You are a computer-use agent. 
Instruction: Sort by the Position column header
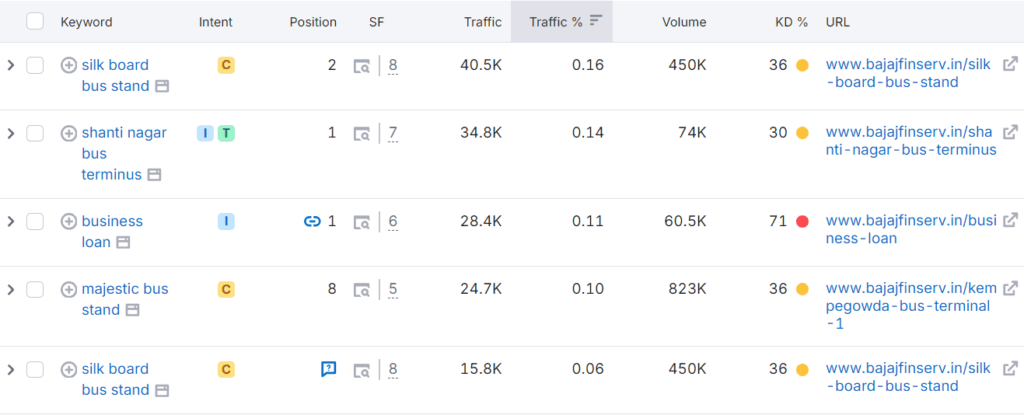click(x=313, y=22)
